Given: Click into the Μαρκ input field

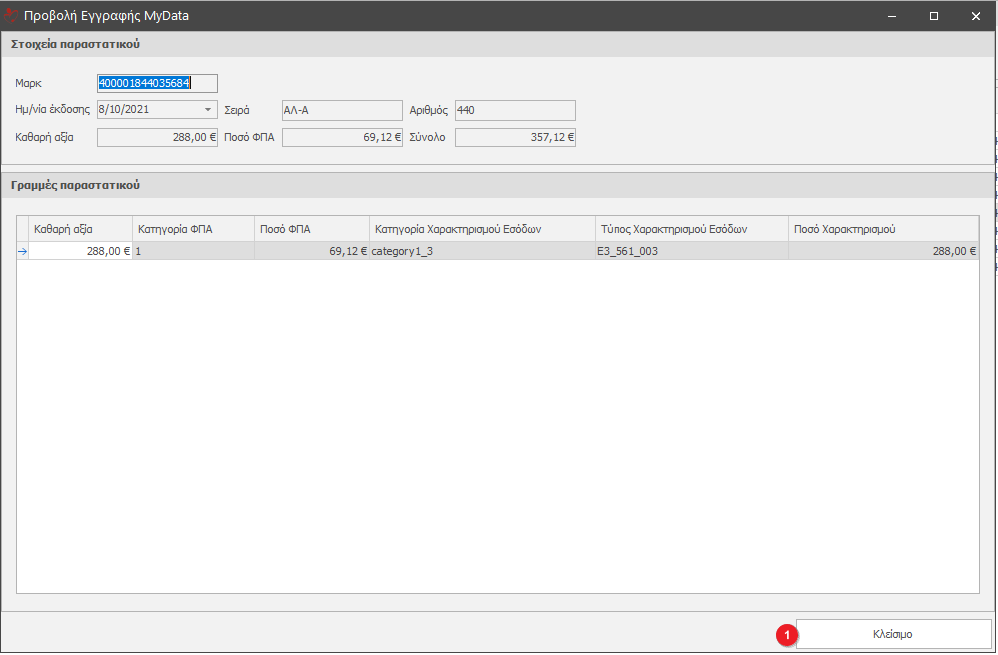Looking at the screenshot, I should click(x=157, y=84).
